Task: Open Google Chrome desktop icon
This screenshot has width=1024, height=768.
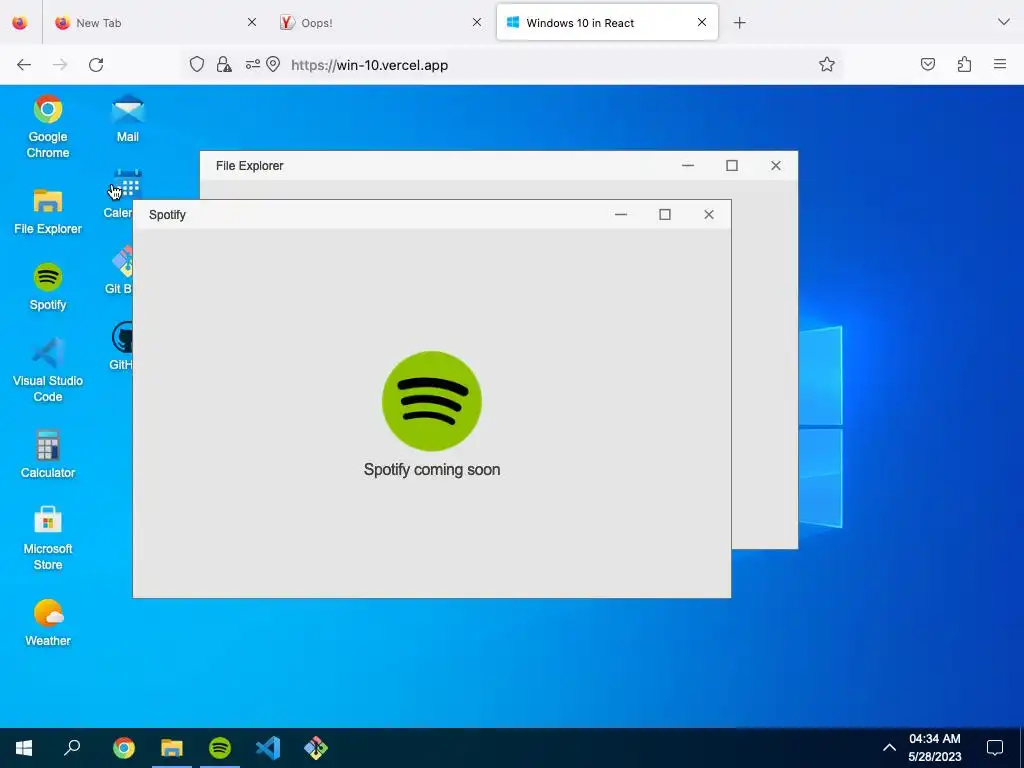Action: coord(48,127)
